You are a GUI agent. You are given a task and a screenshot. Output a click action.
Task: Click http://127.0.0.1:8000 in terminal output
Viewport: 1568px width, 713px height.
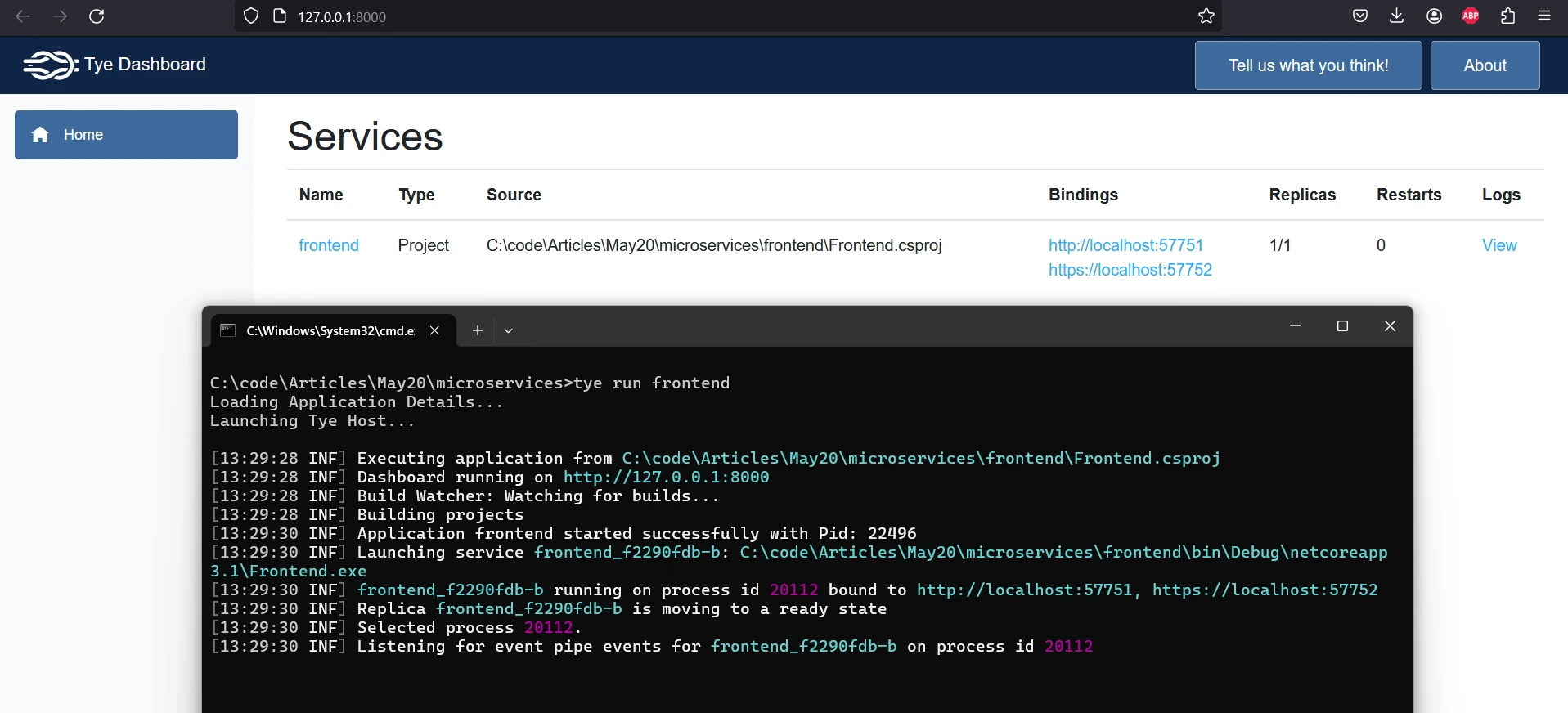(666, 477)
